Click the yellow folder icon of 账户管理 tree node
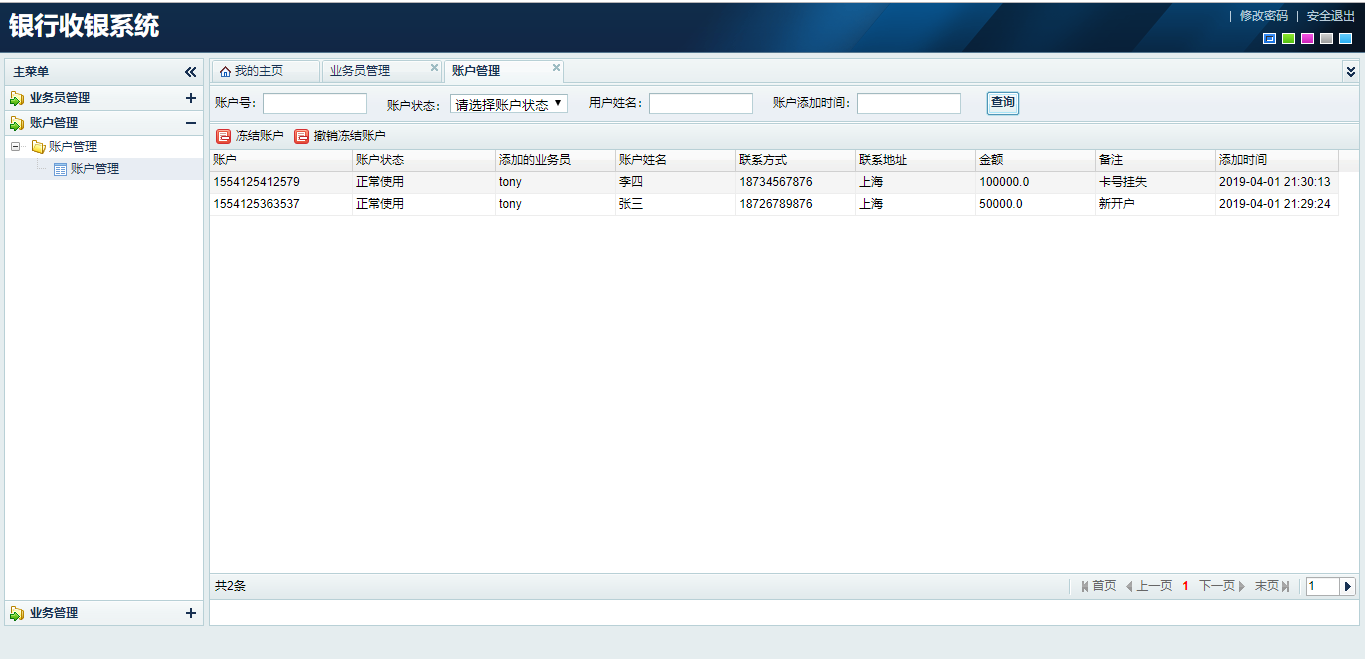The image size is (1365, 659). point(38,147)
